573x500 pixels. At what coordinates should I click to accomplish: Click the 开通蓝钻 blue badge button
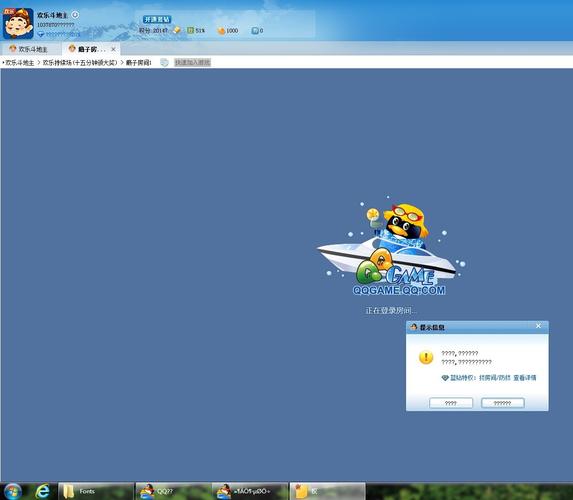pyautogui.click(x=157, y=19)
